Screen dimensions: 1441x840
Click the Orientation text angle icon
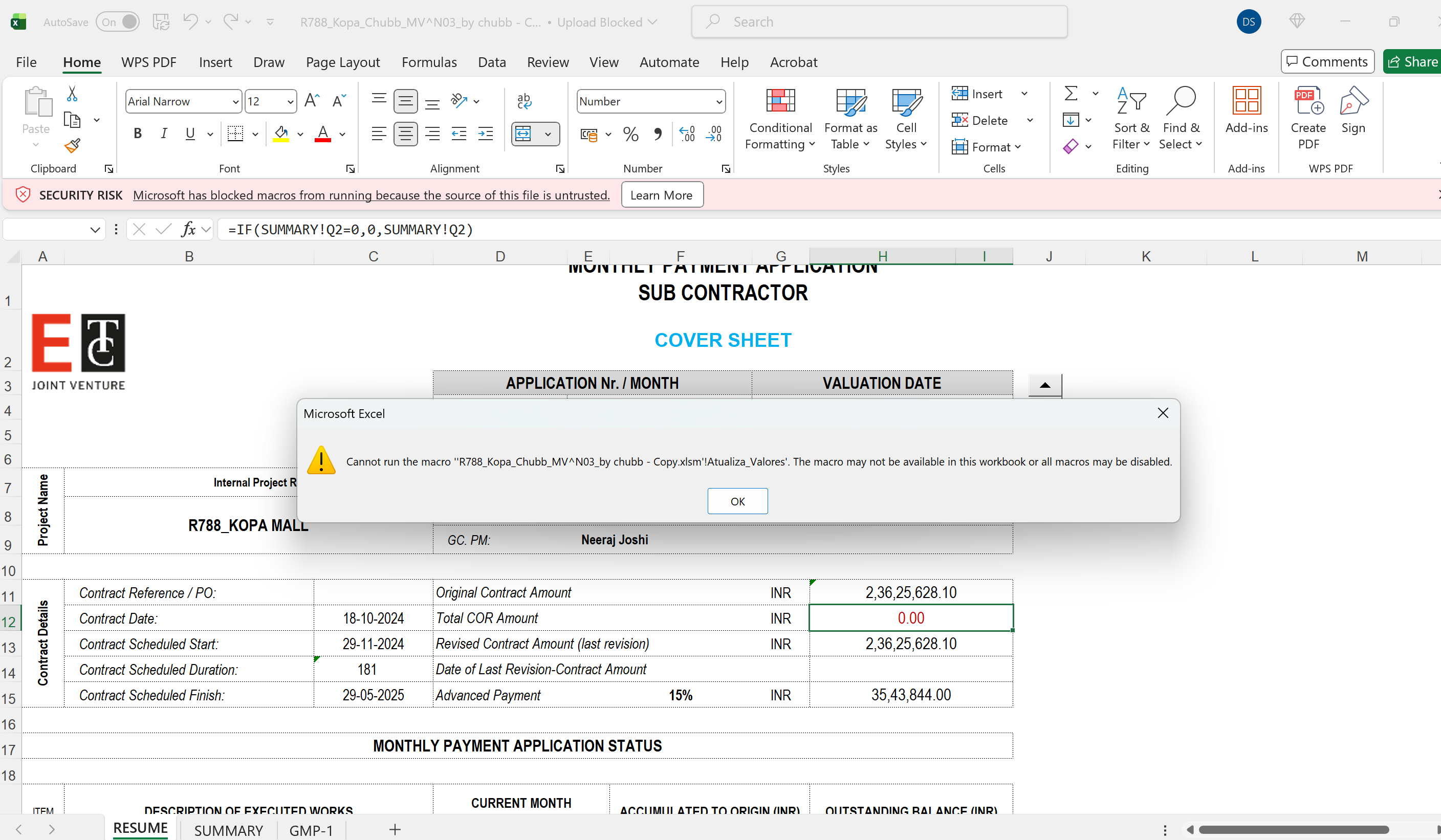pyautogui.click(x=459, y=101)
